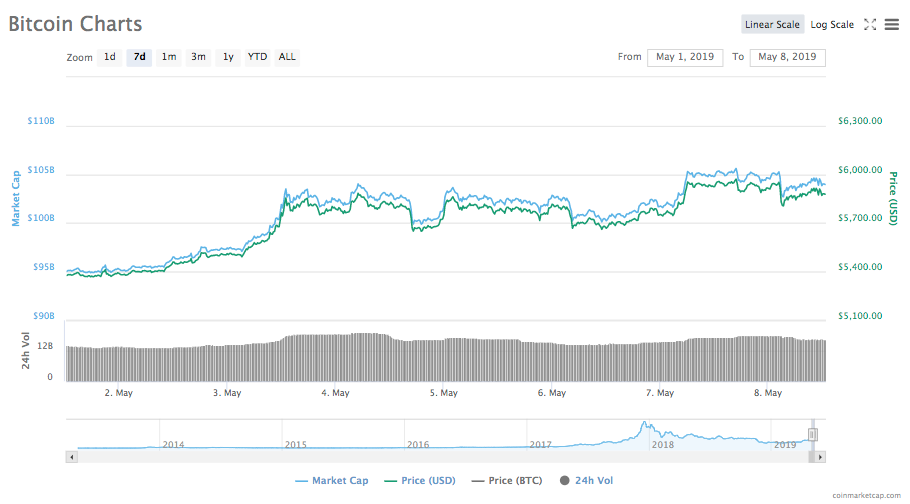Image resolution: width=910 pixels, height=504 pixels.
Task: Click the To date field May 8, 2019
Action: click(787, 57)
